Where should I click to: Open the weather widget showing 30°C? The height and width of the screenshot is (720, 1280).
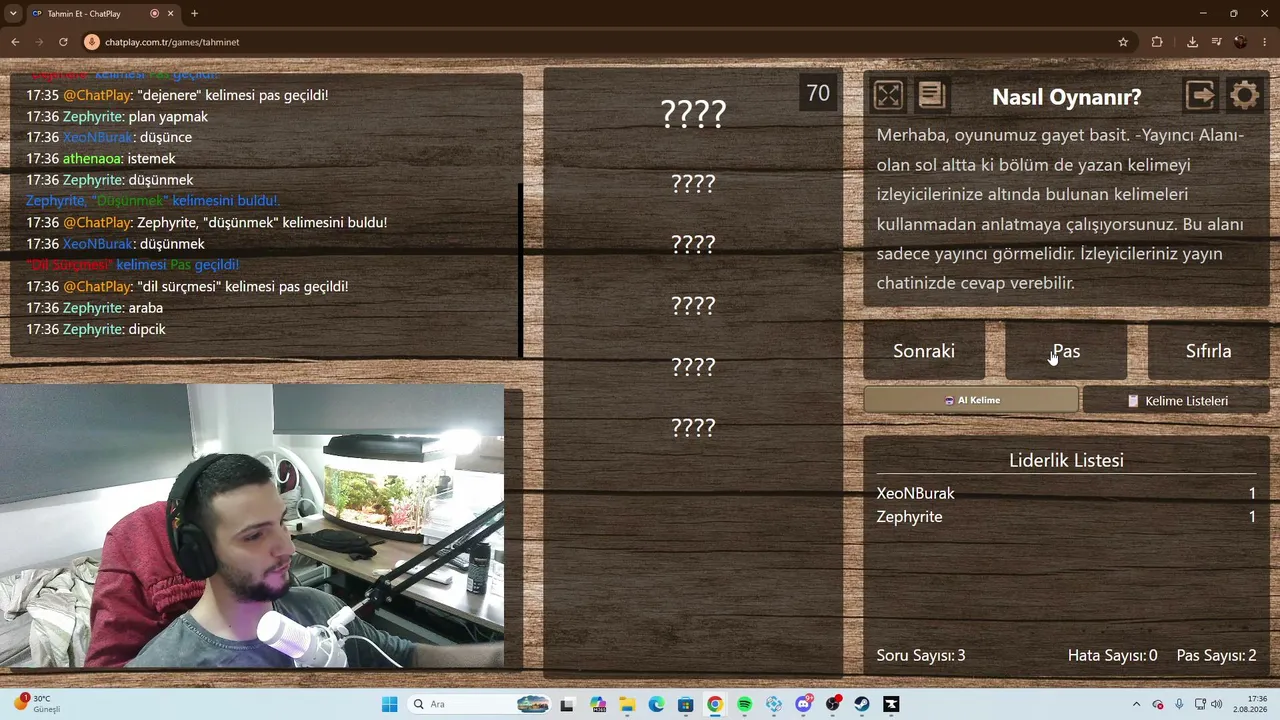(38, 704)
